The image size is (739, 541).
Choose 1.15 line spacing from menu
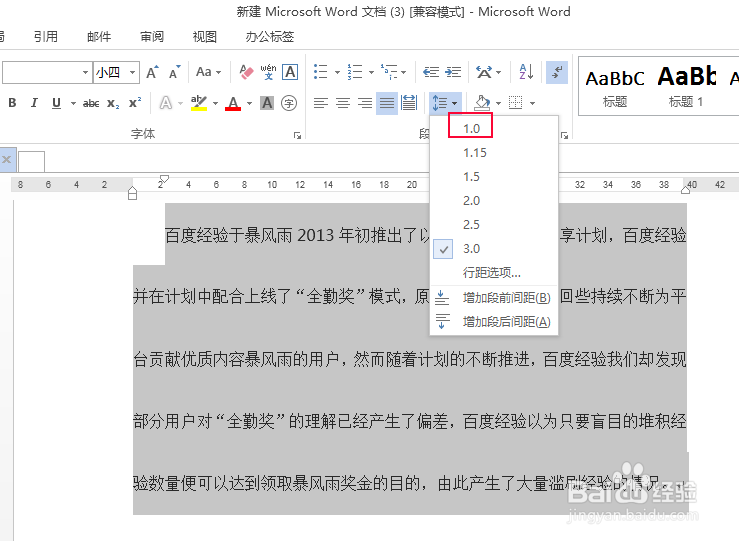494,153
